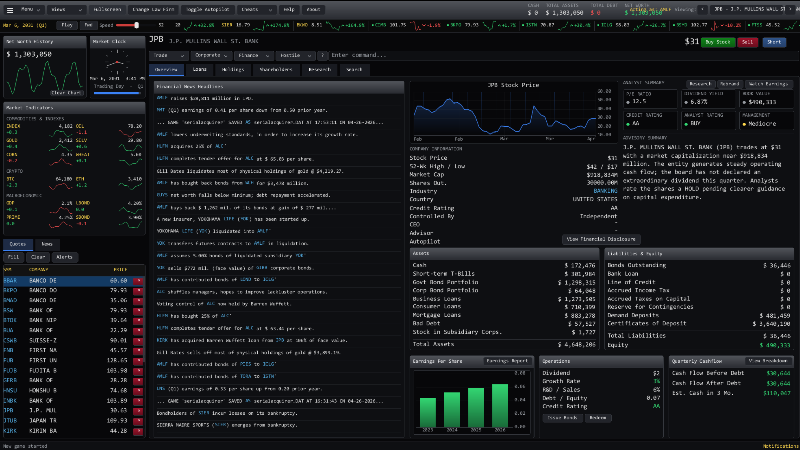Remove BBAR quote with red icon

138,281
